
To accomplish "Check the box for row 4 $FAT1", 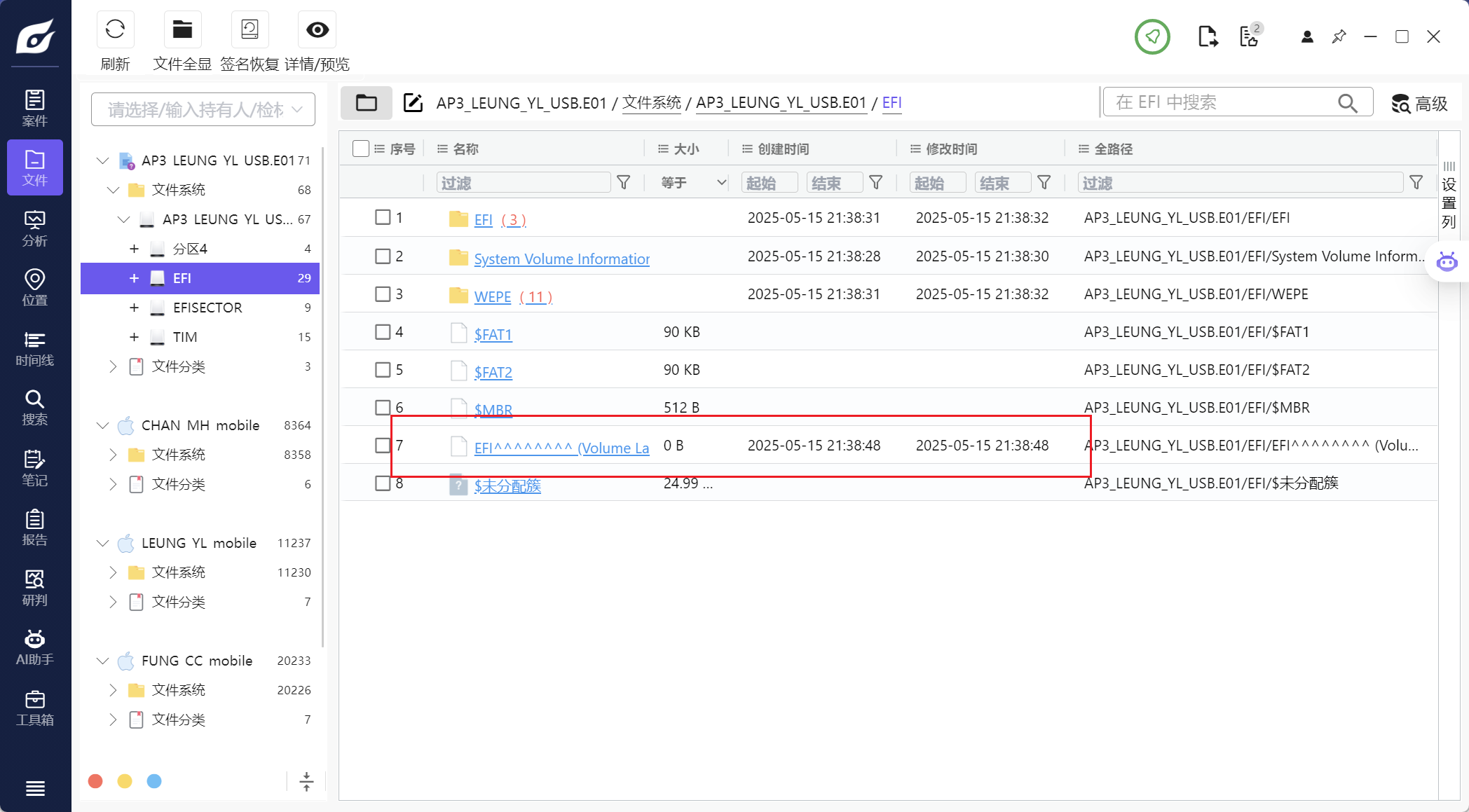I will point(383,331).
